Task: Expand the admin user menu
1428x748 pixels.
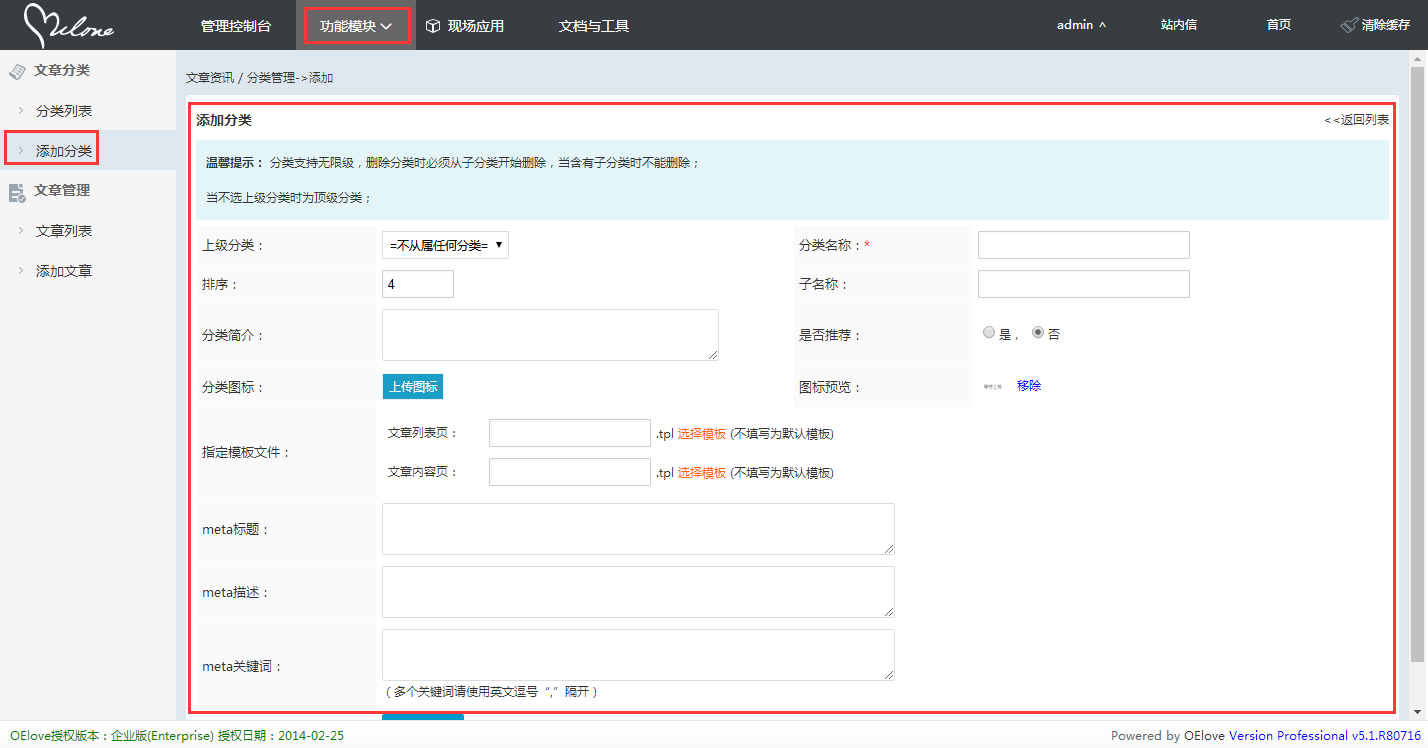Action: pyautogui.click(x=1081, y=25)
